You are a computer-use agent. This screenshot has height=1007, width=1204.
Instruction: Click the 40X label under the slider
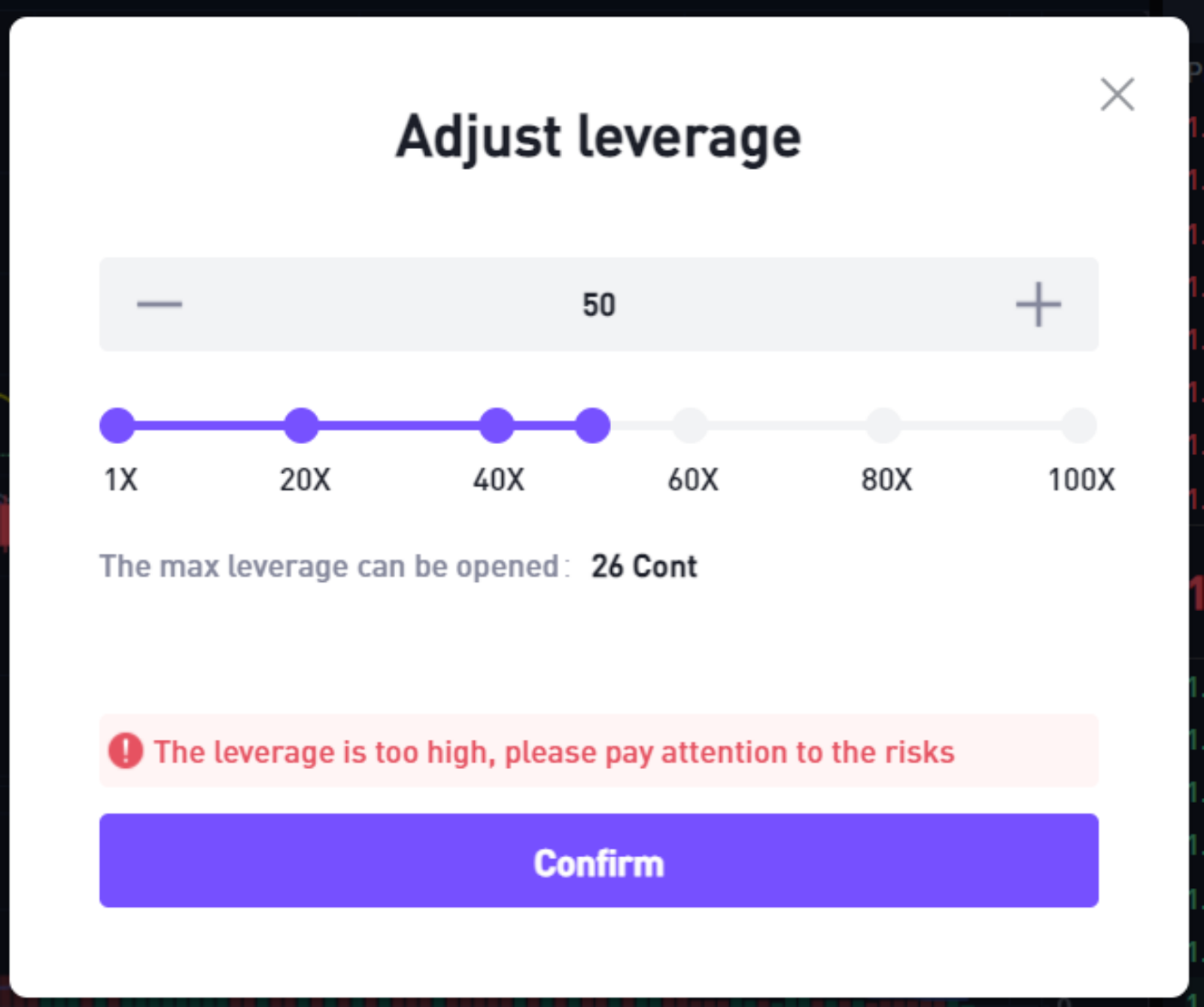(498, 479)
